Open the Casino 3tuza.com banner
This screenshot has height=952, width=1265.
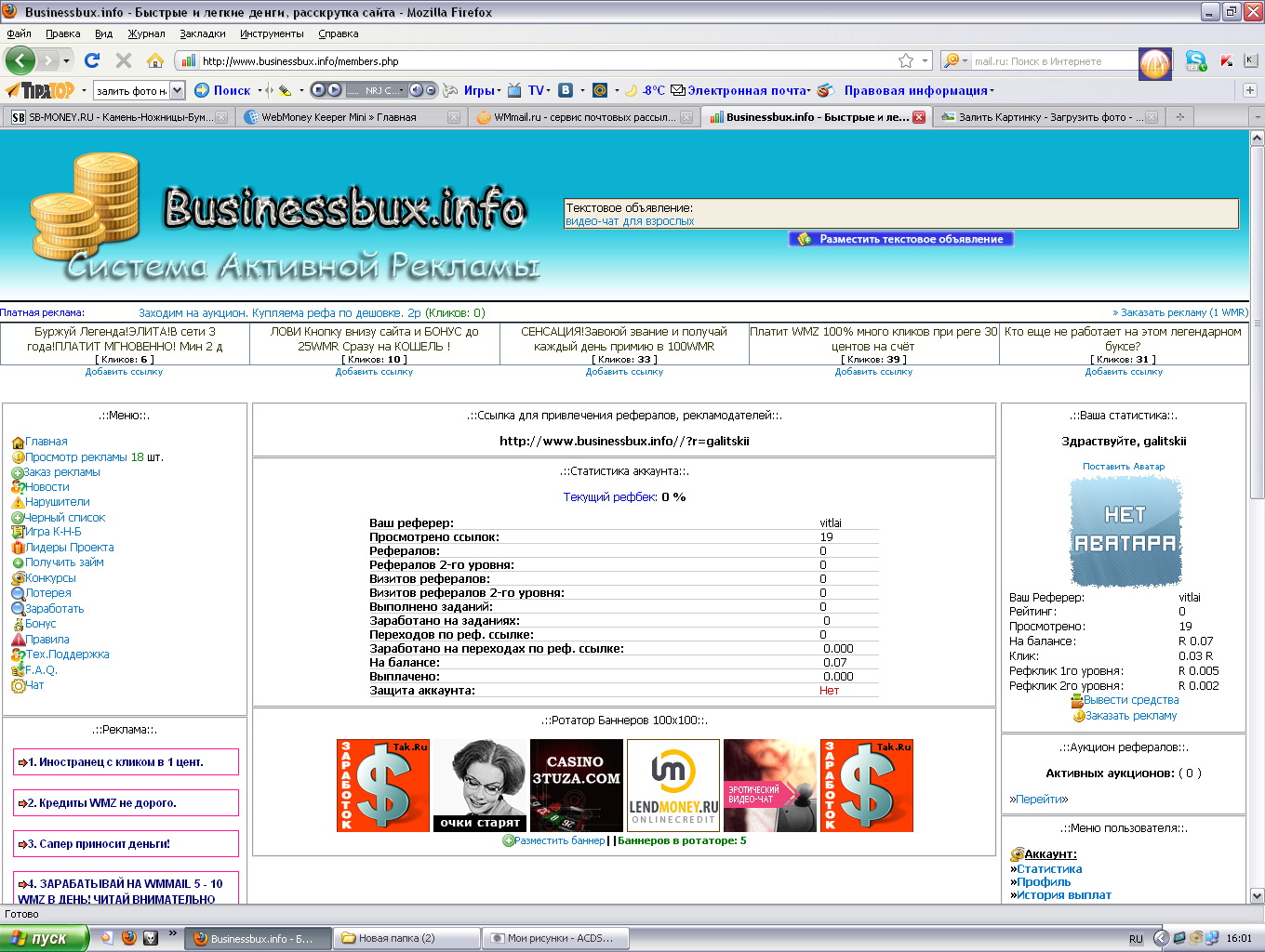(x=577, y=786)
